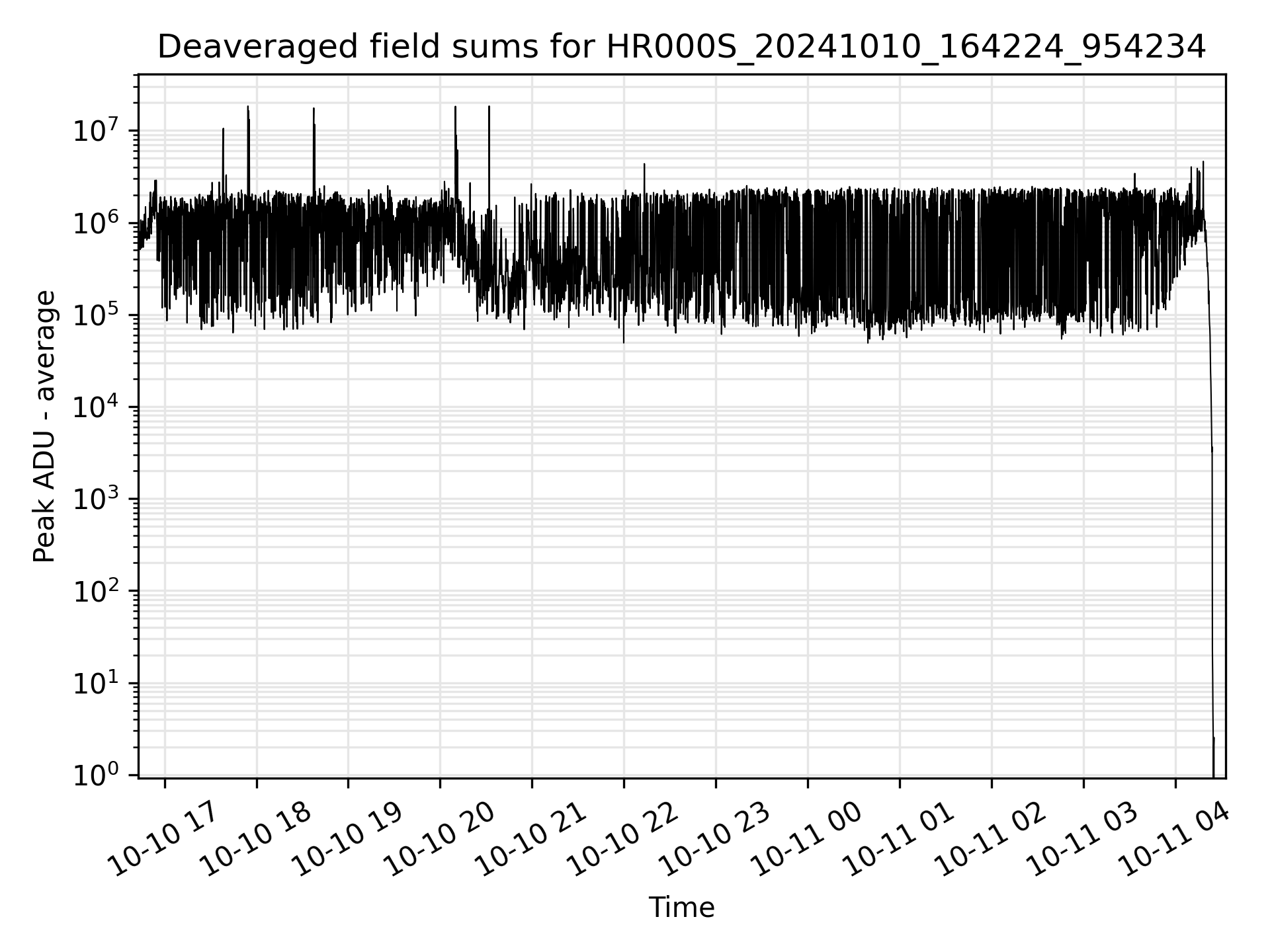The image size is (1270, 952).
Task: Click the x tick label '10-10 21'
Action: tap(530, 839)
